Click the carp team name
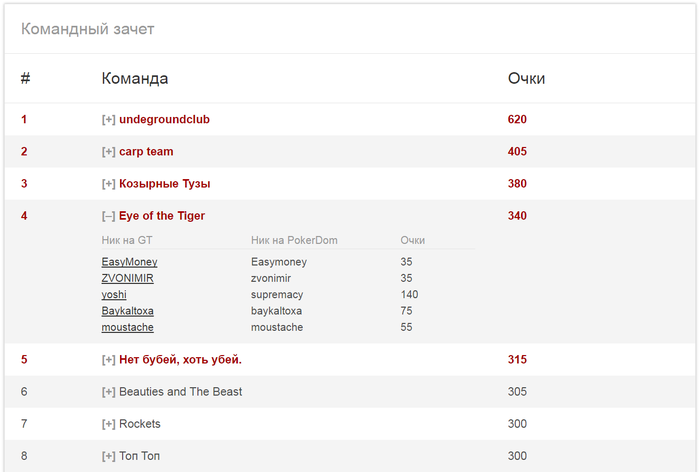Viewport: 700px width, 472px height. pos(146,152)
